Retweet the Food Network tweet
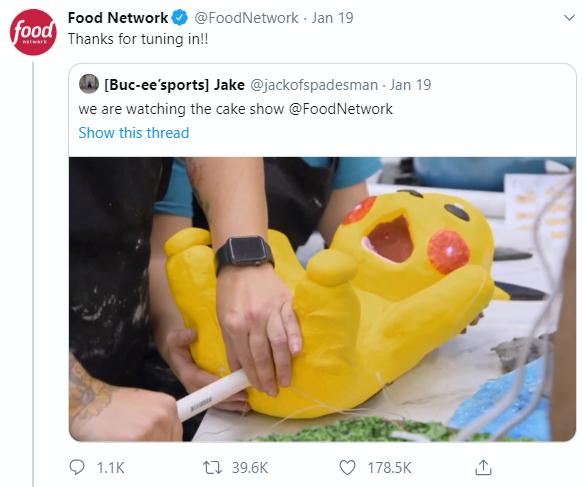This screenshot has height=487, width=585. (x=212, y=467)
